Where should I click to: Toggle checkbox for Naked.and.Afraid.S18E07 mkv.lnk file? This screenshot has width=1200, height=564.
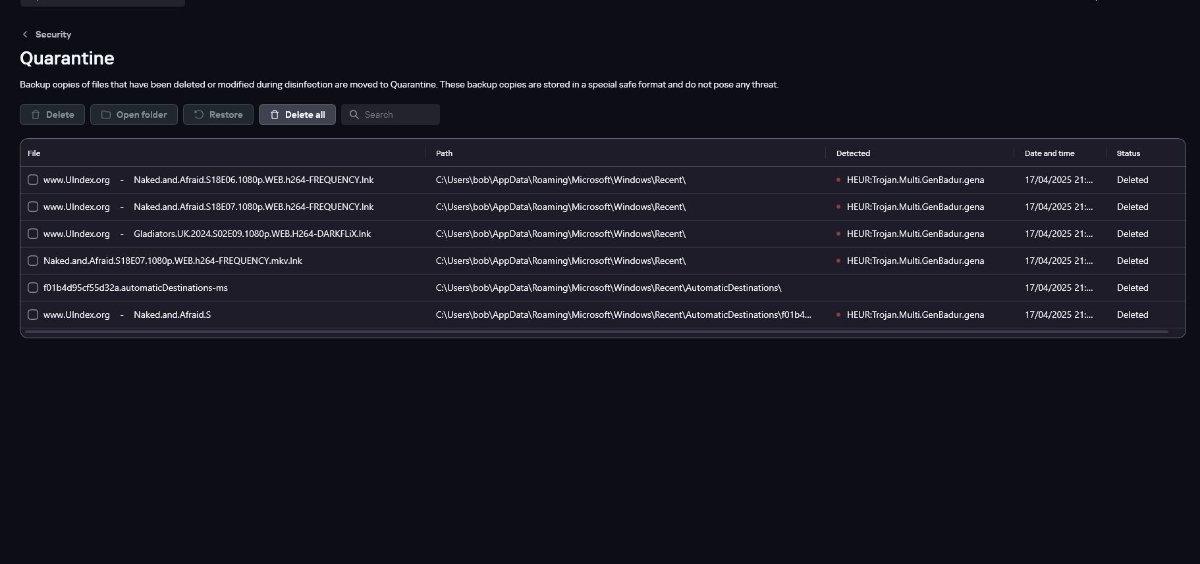tap(33, 261)
